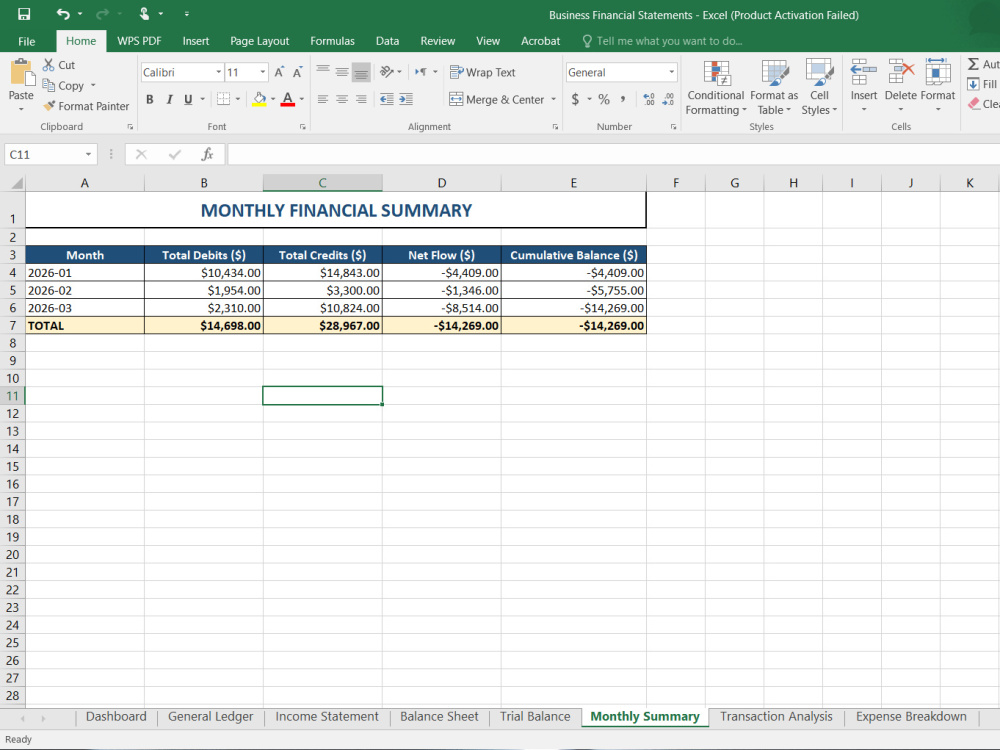
Task: Expand the Copy options arrow
Action: 93,85
